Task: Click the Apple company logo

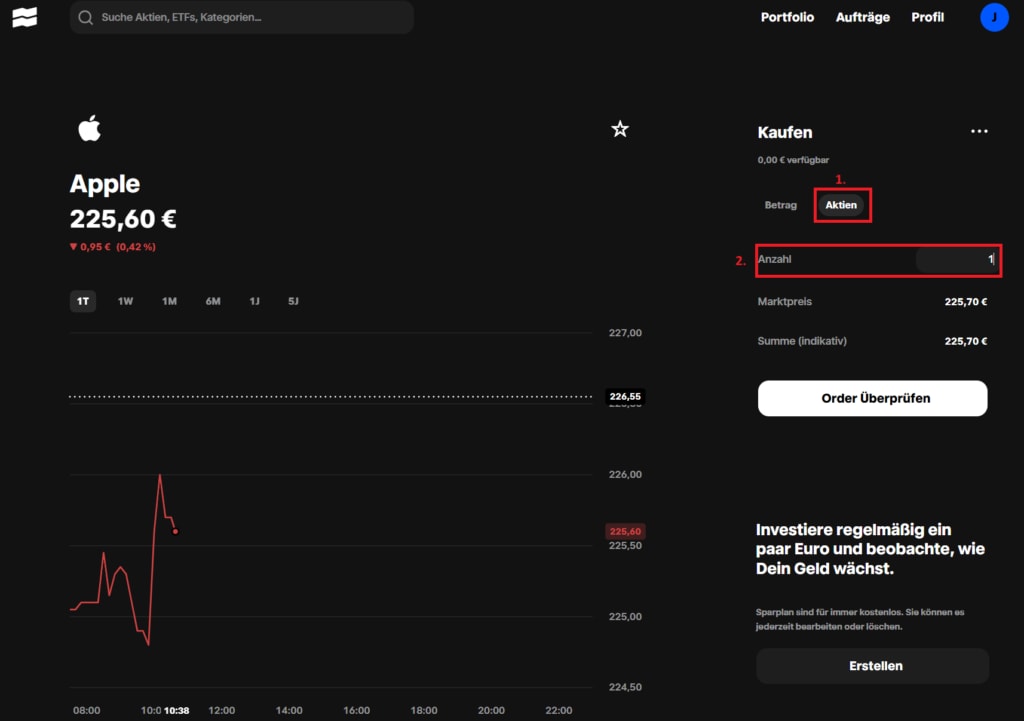Action: coord(89,128)
